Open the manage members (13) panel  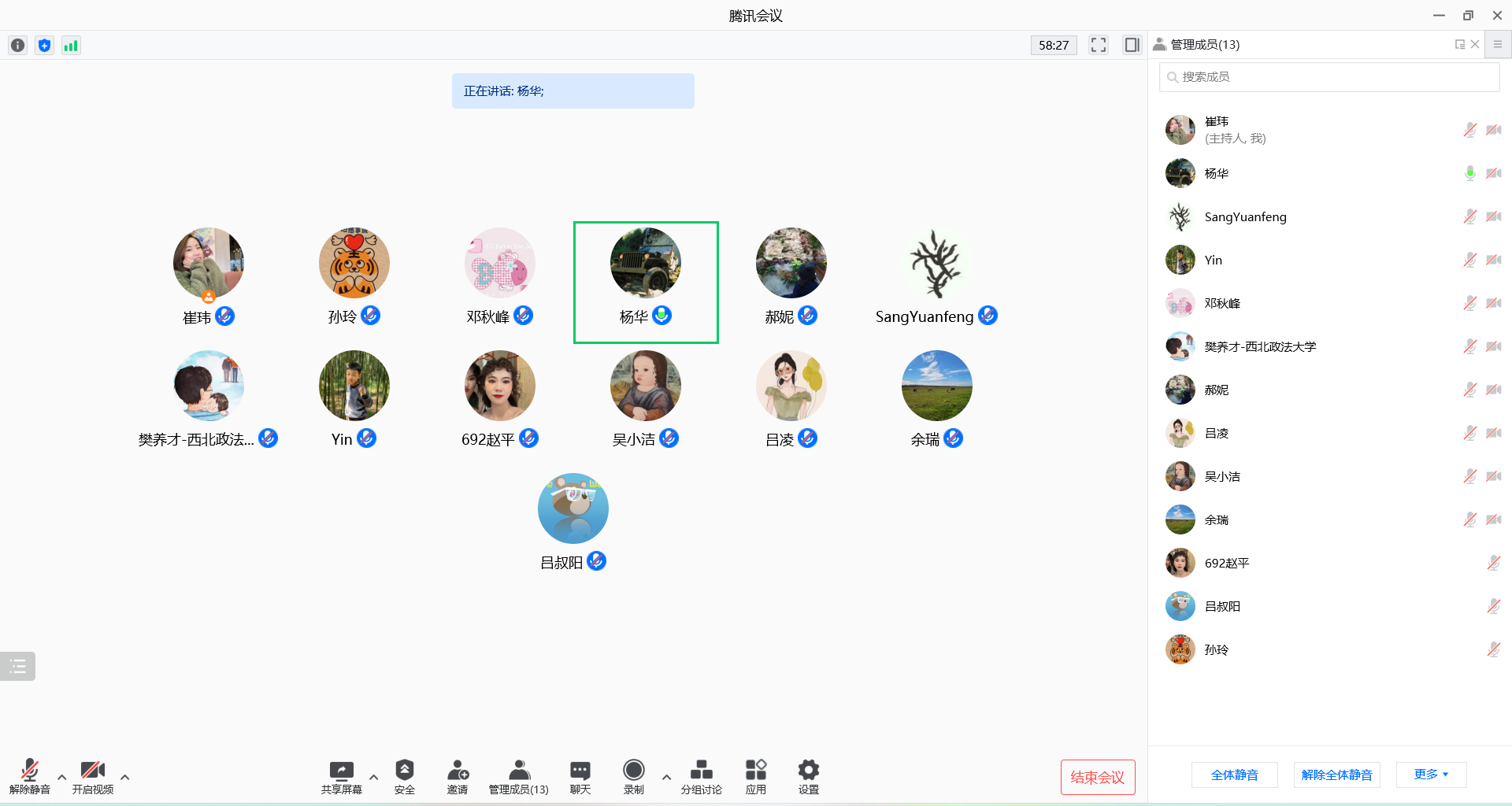coord(518,776)
